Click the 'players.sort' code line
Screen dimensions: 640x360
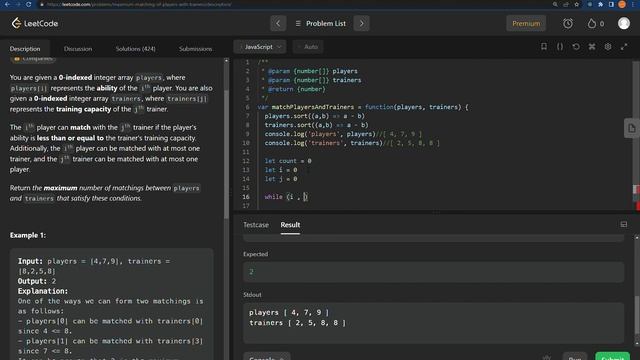(x=314, y=116)
